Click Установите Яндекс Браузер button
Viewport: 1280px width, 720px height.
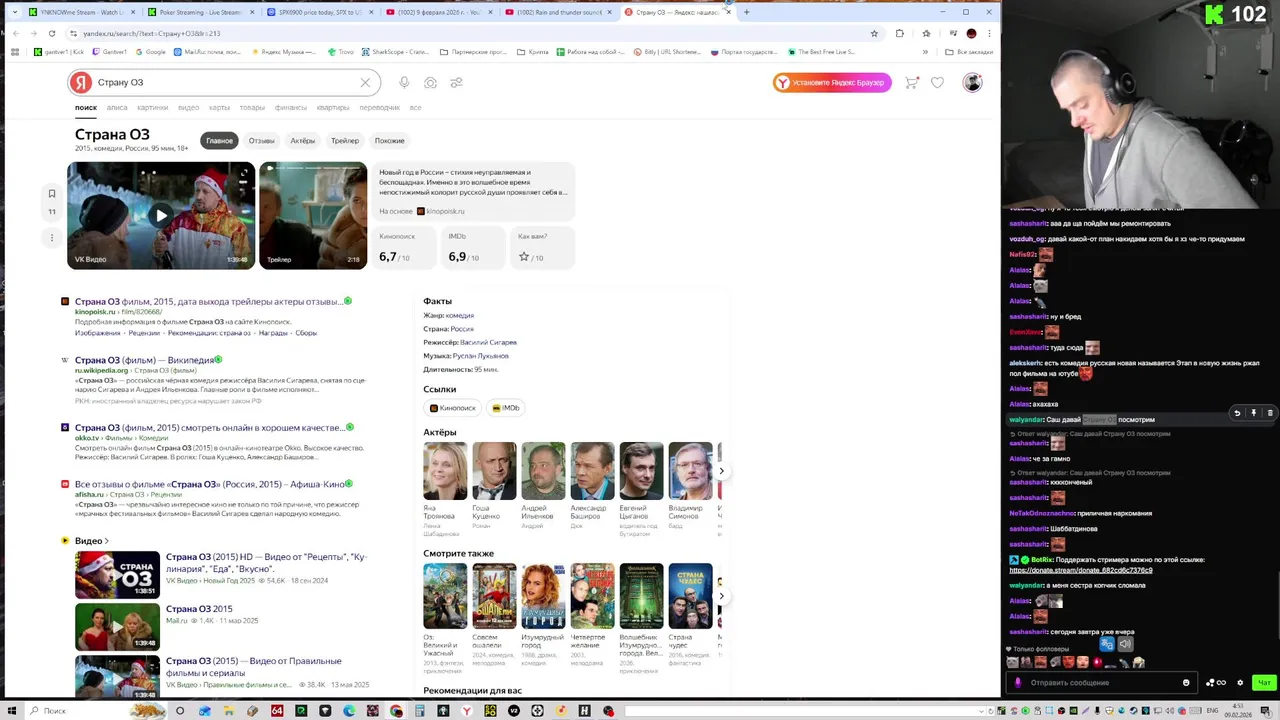click(x=832, y=83)
